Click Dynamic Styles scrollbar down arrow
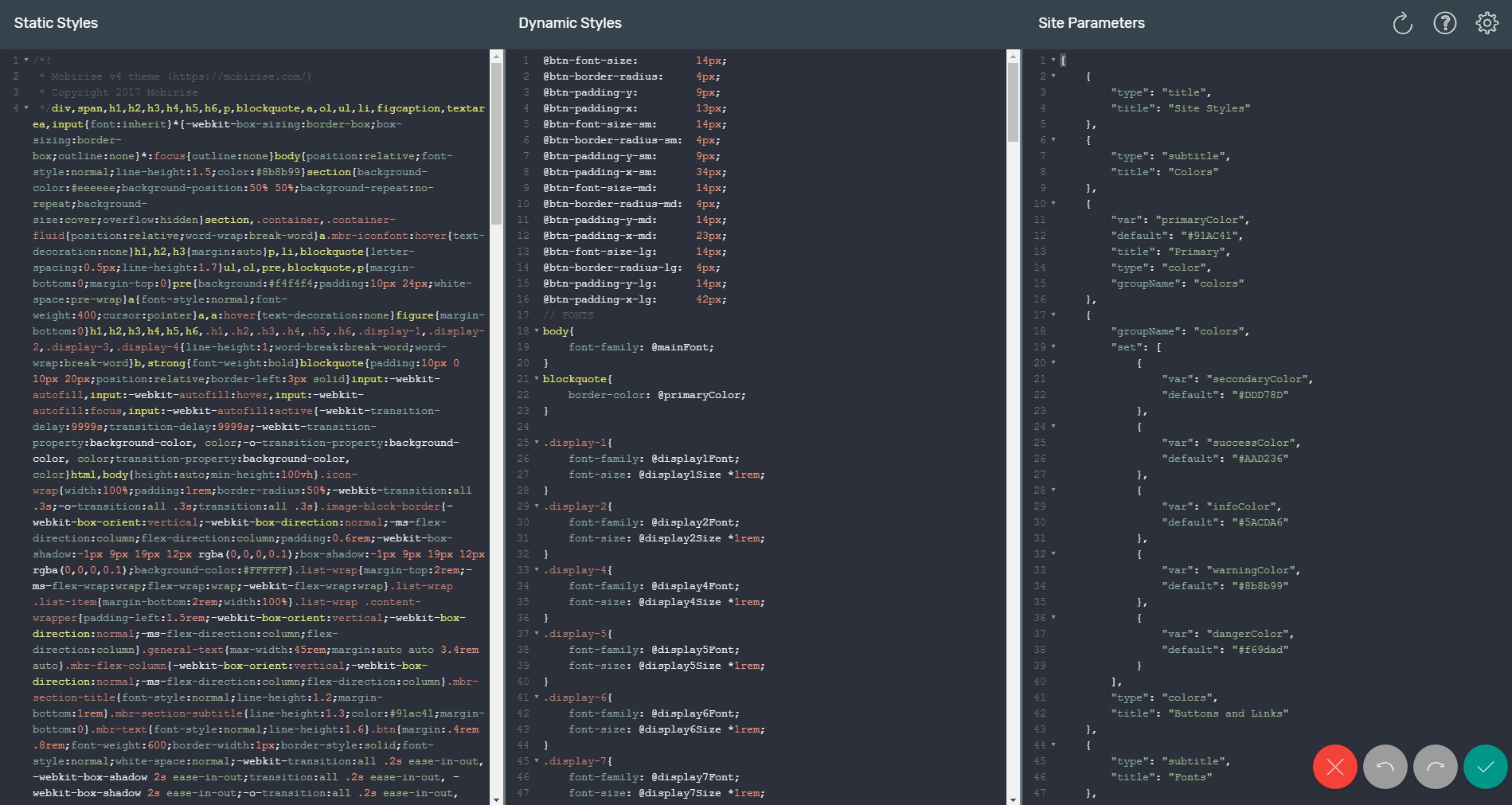The image size is (1512, 805). coord(1014,799)
